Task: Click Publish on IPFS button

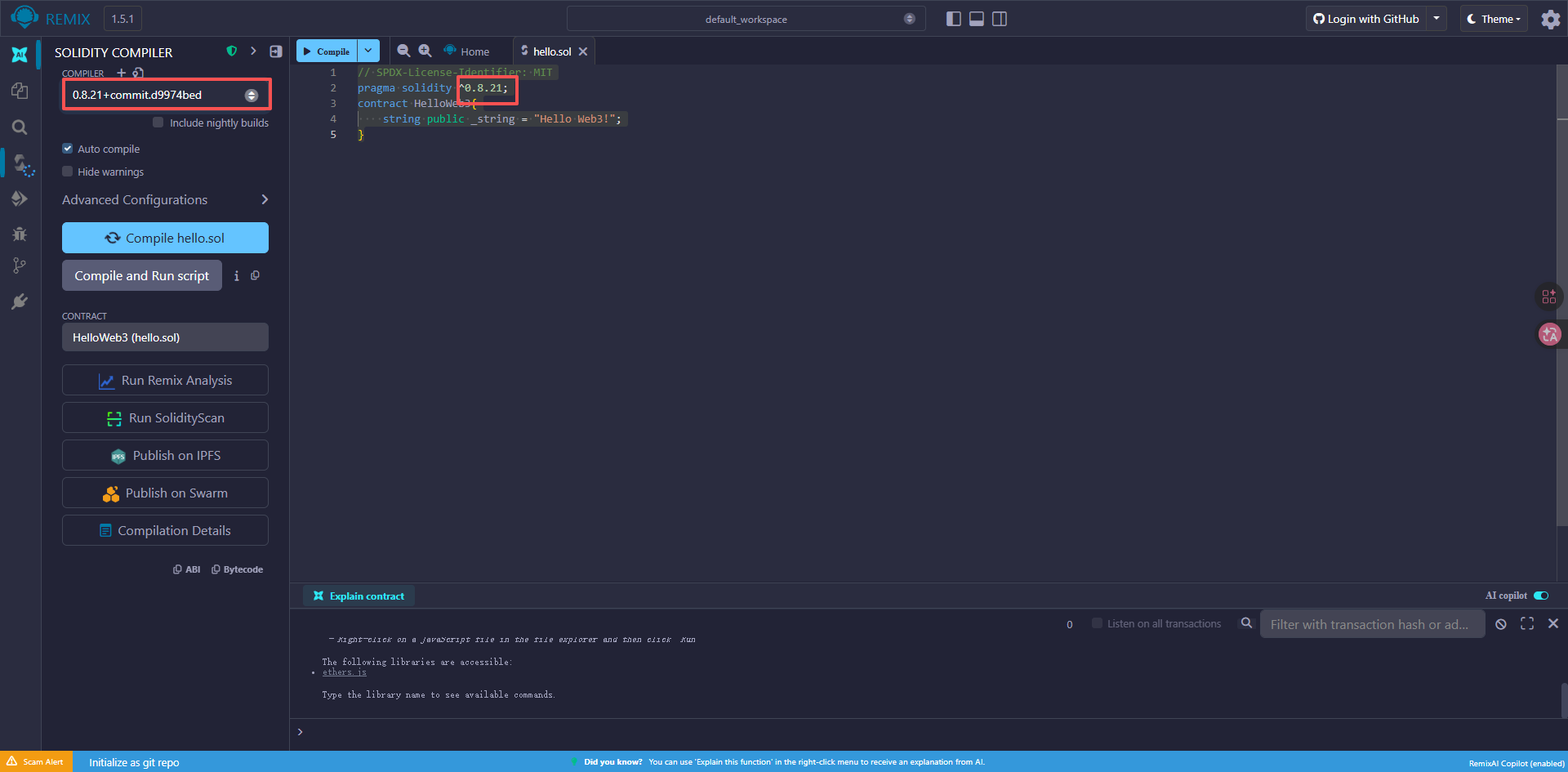Action: pyautogui.click(x=165, y=455)
